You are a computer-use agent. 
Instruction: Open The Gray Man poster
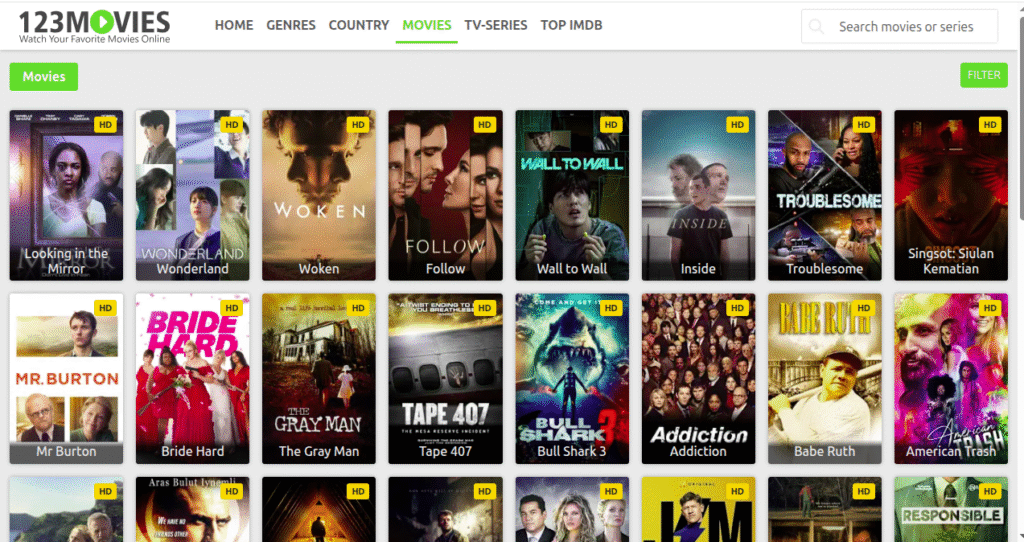click(x=319, y=379)
